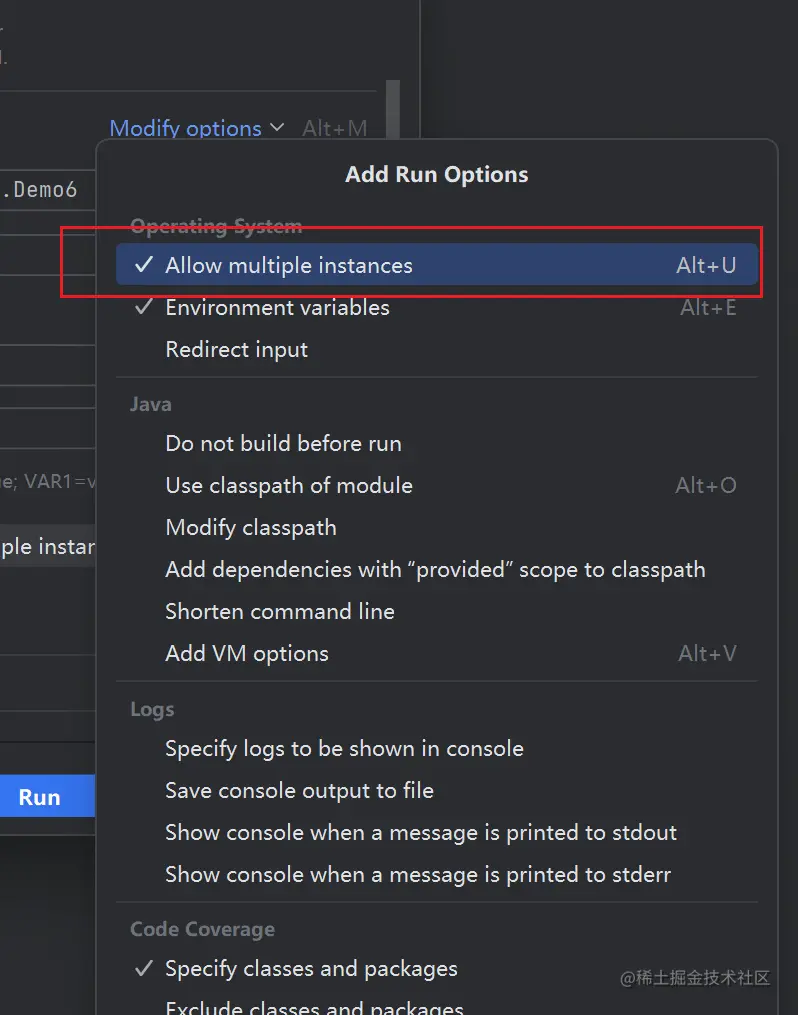Enable Show console when printed to stderr
Image resolution: width=798 pixels, height=1015 pixels.
click(x=418, y=875)
